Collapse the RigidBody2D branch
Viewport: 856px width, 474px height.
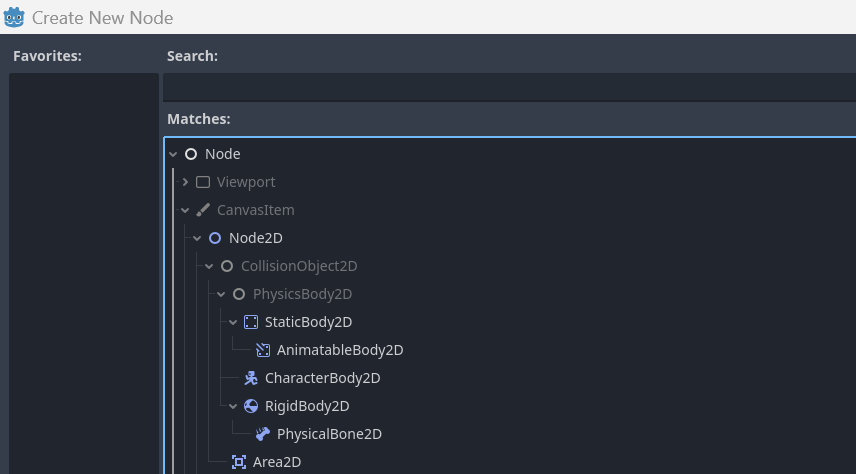[x=233, y=406]
